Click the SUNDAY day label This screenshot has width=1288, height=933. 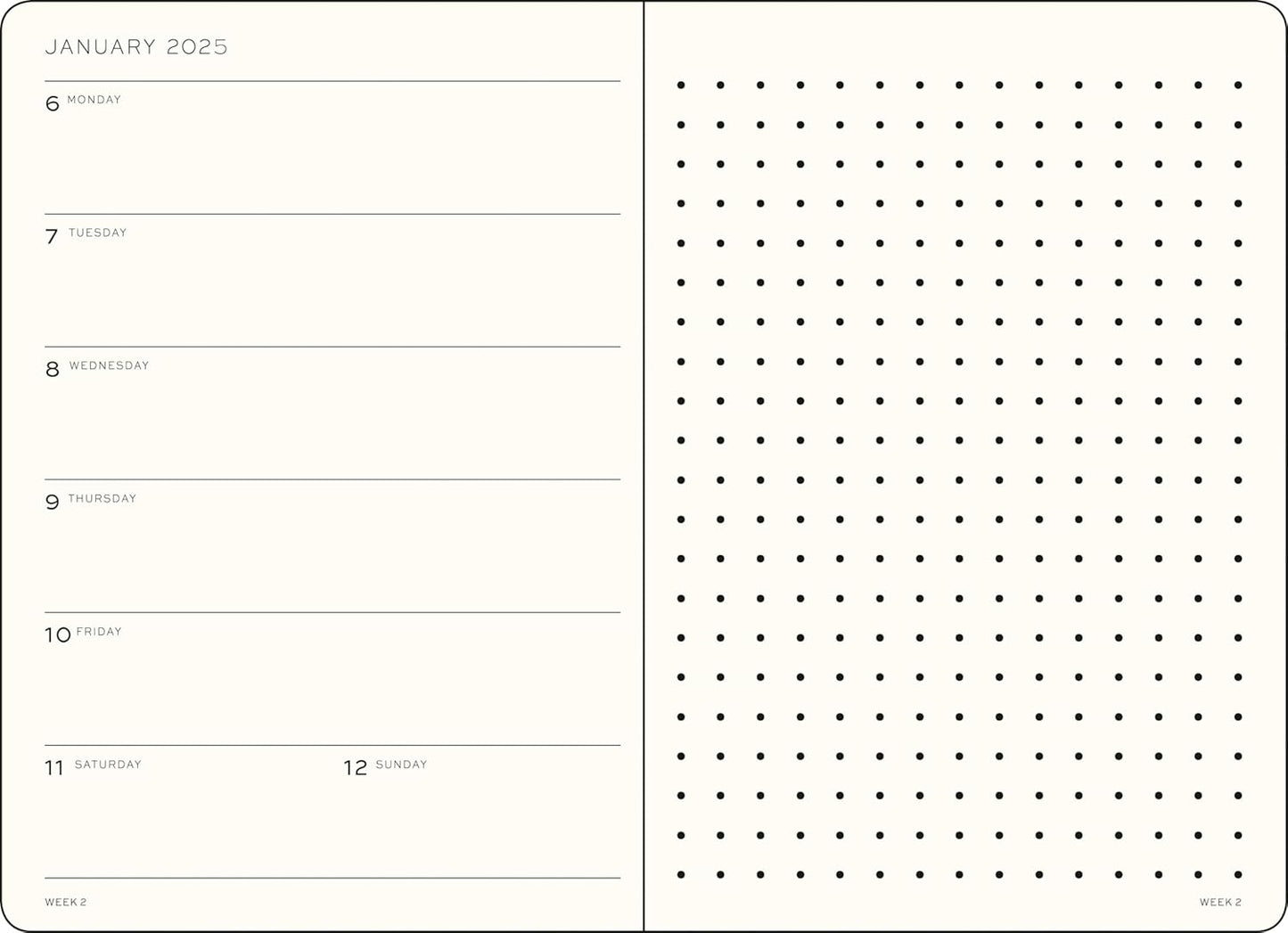(401, 765)
